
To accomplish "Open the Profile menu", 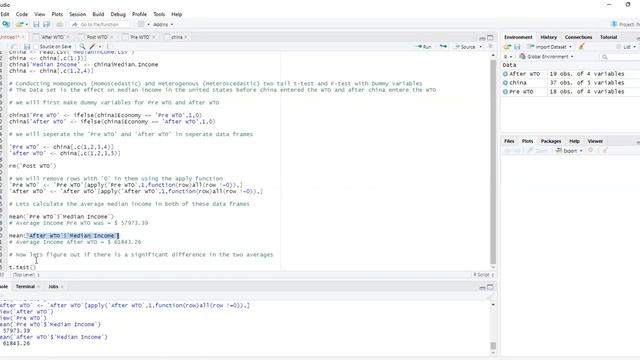I will coord(139,14).
